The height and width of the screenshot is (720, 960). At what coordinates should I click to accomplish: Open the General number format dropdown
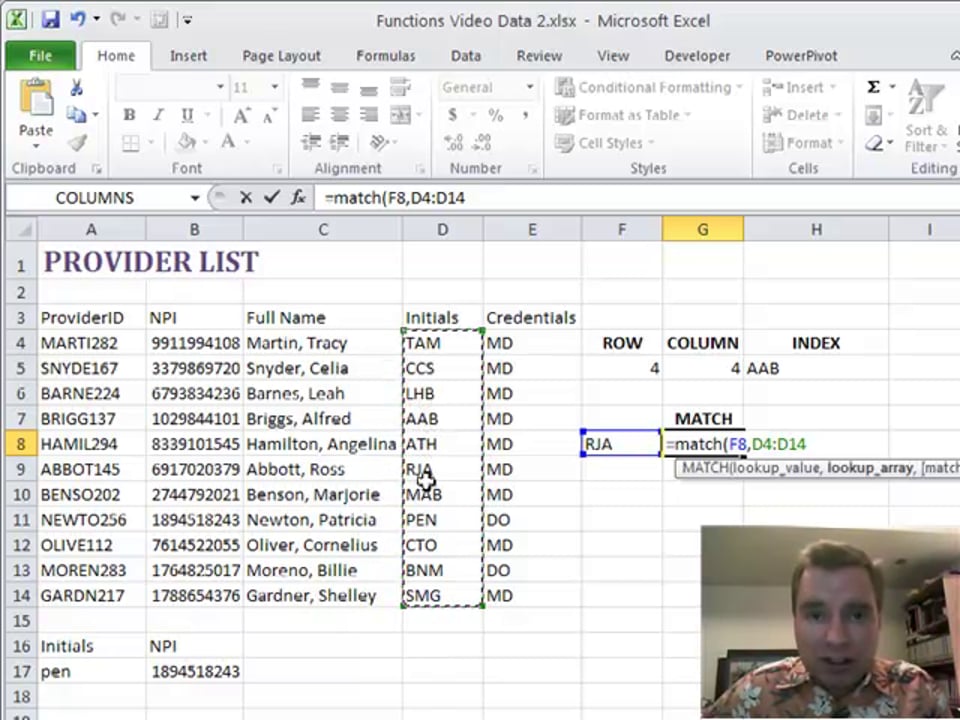(x=530, y=87)
